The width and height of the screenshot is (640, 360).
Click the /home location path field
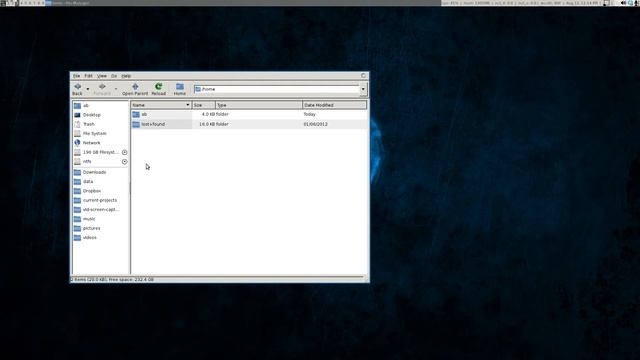(277, 89)
